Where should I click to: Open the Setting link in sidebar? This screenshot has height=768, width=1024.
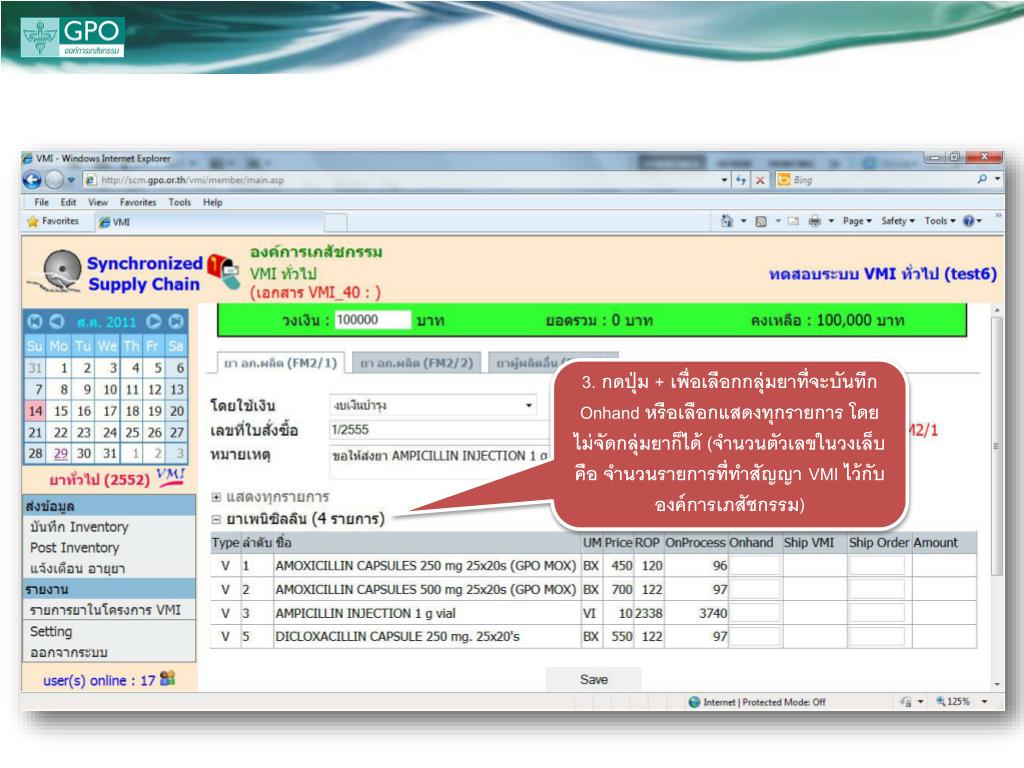[51, 632]
